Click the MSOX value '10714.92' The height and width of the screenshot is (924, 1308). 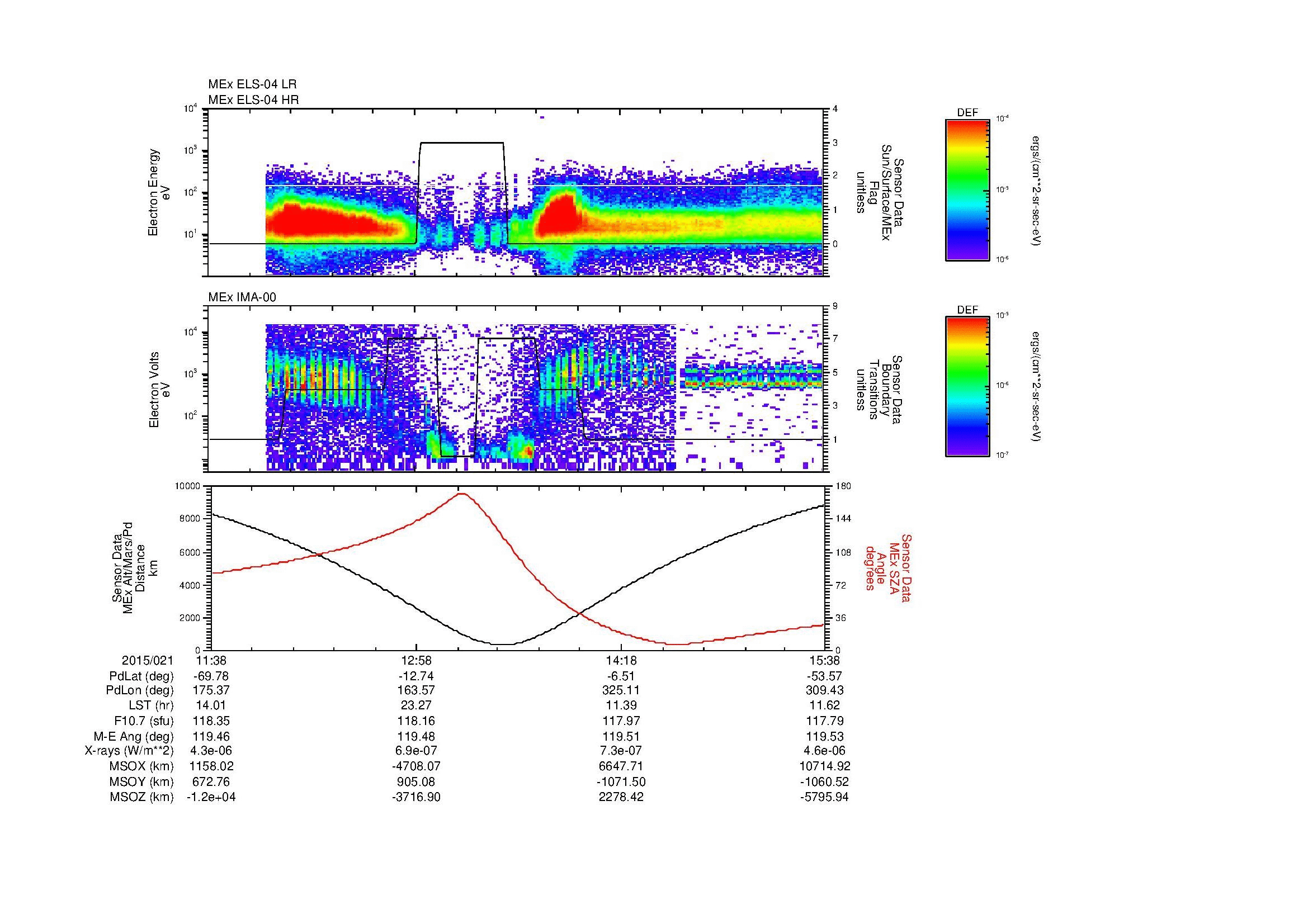[825, 766]
